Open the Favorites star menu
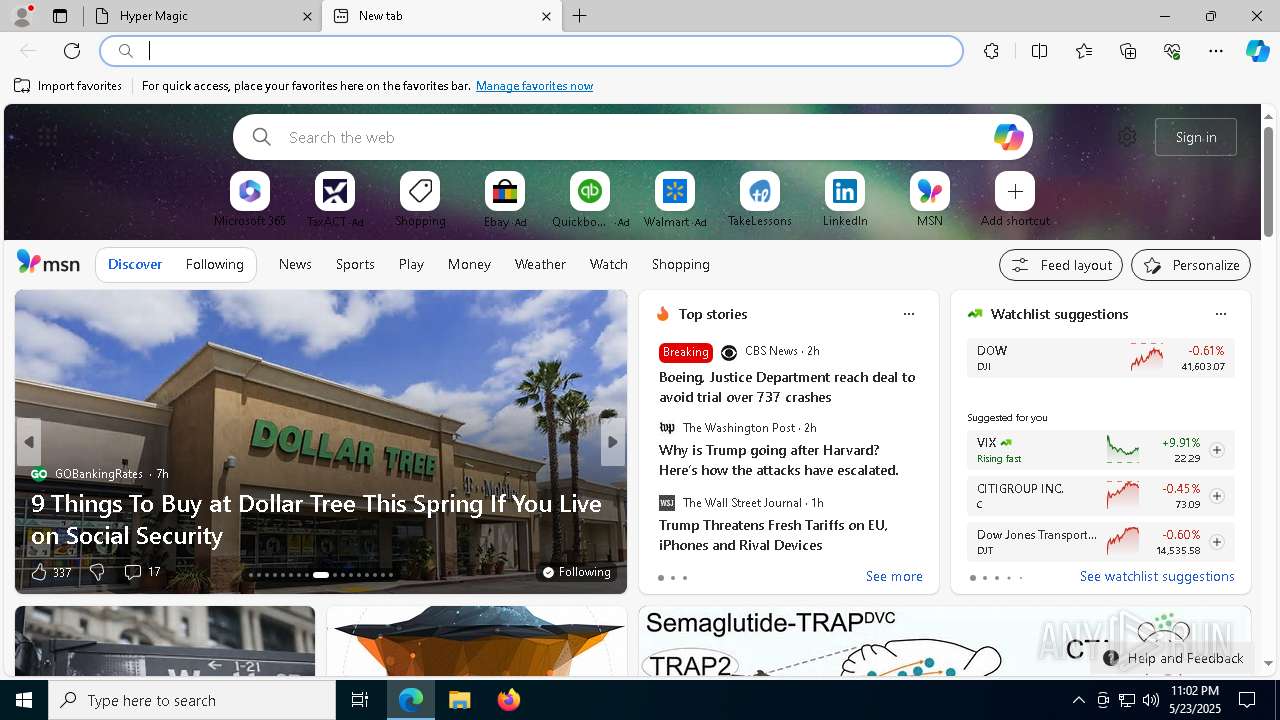This screenshot has height=720, width=1280. point(1084,51)
